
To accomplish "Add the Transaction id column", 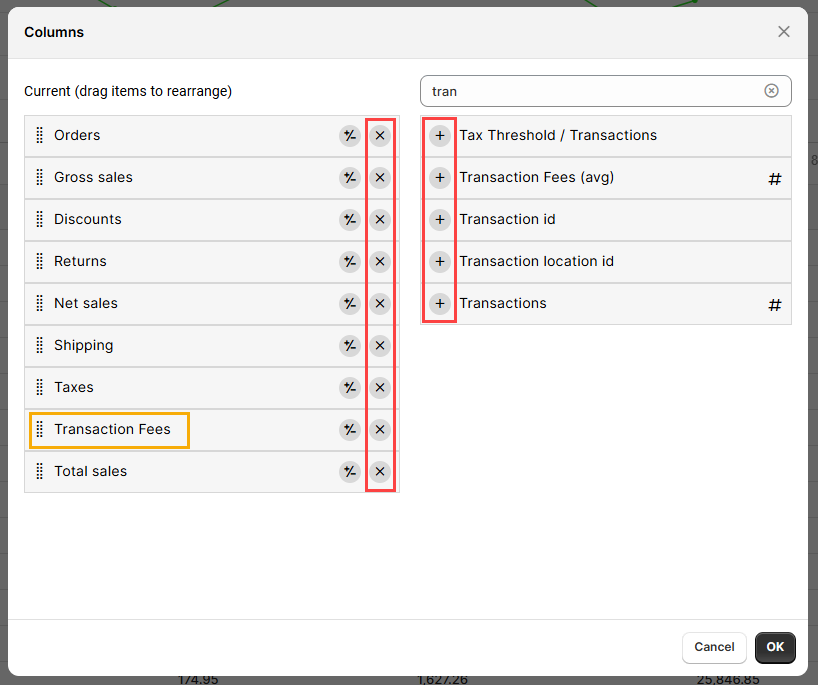I will pyautogui.click(x=440, y=220).
